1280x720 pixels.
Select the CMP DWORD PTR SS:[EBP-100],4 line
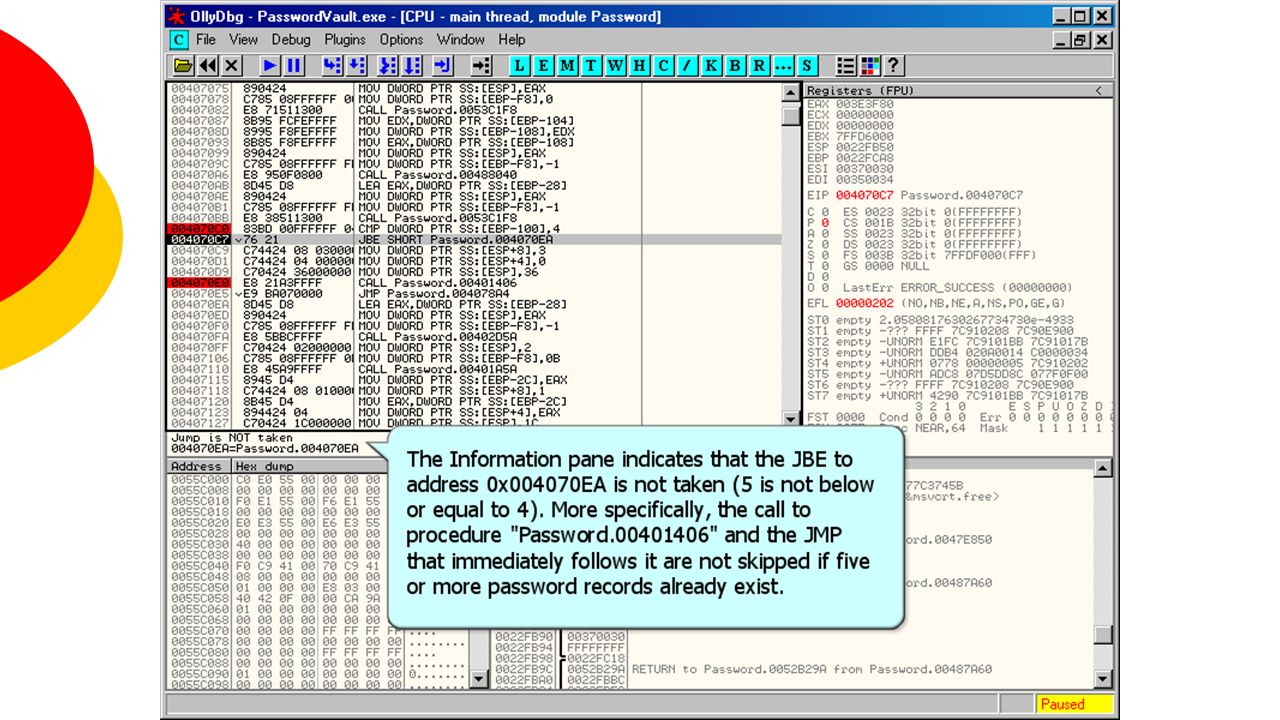474,229
